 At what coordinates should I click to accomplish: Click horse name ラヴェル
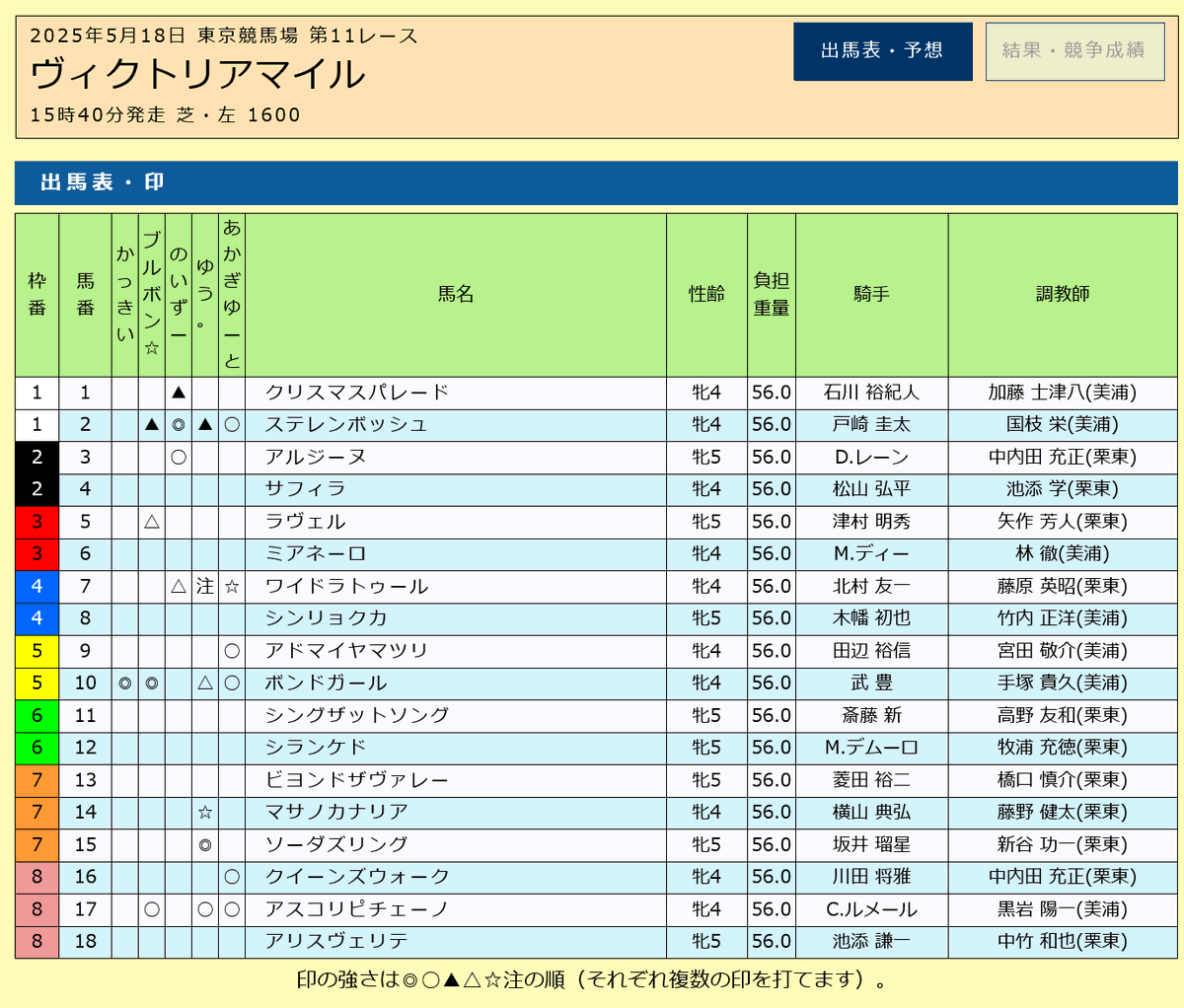point(305,522)
